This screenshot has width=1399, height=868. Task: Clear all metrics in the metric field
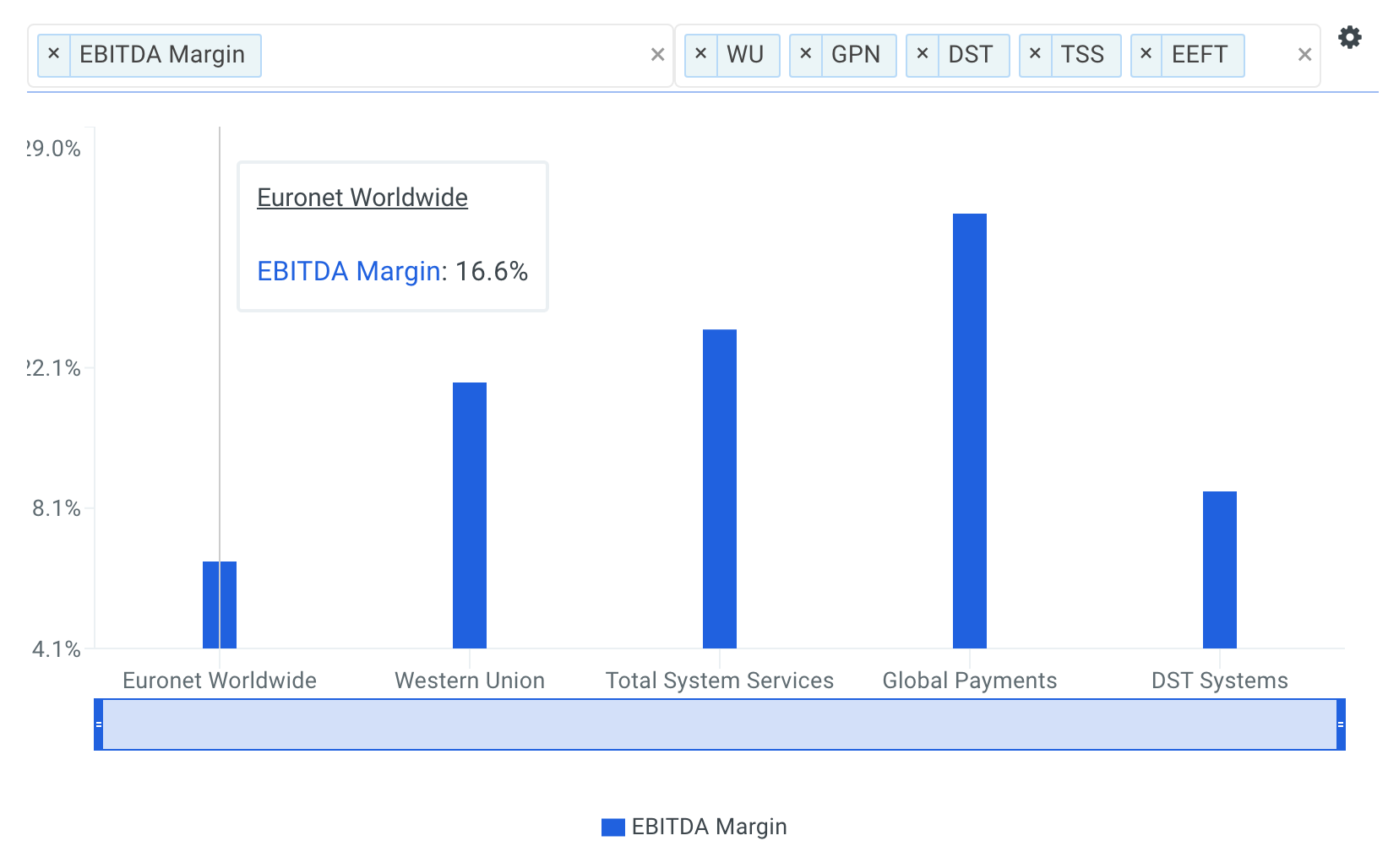click(x=657, y=55)
